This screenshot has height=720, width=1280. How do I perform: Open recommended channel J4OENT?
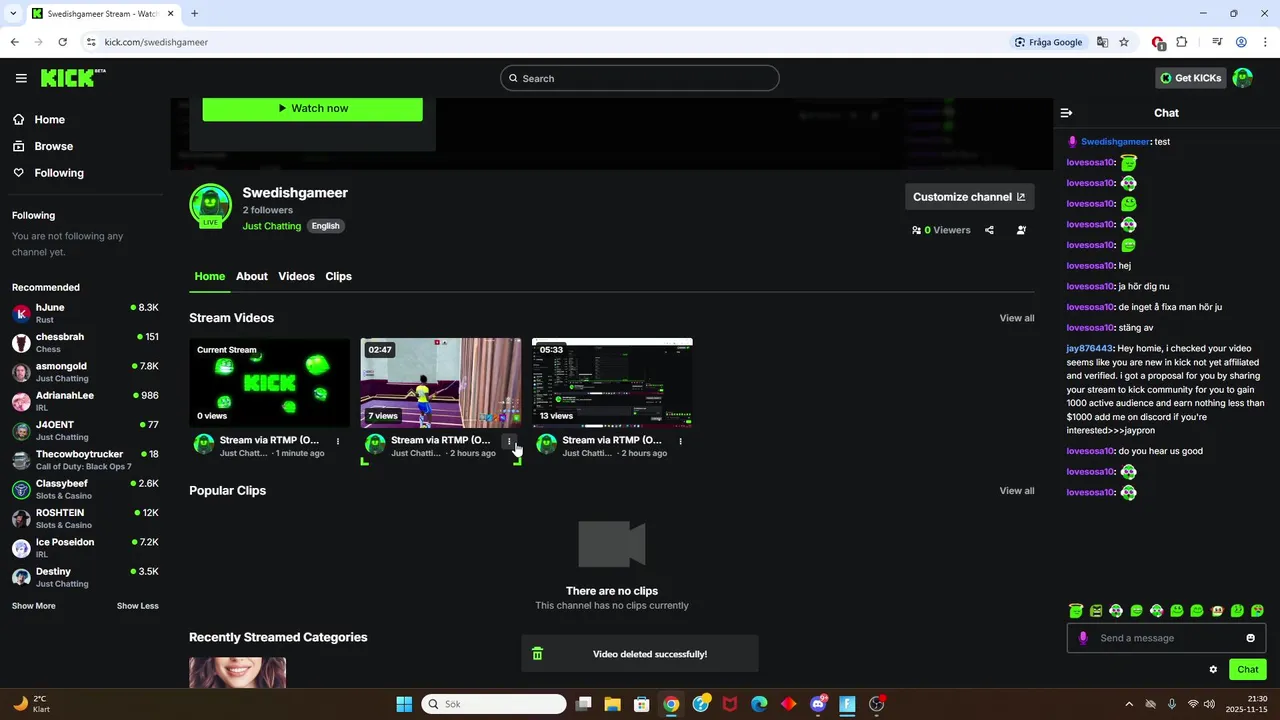click(x=85, y=431)
